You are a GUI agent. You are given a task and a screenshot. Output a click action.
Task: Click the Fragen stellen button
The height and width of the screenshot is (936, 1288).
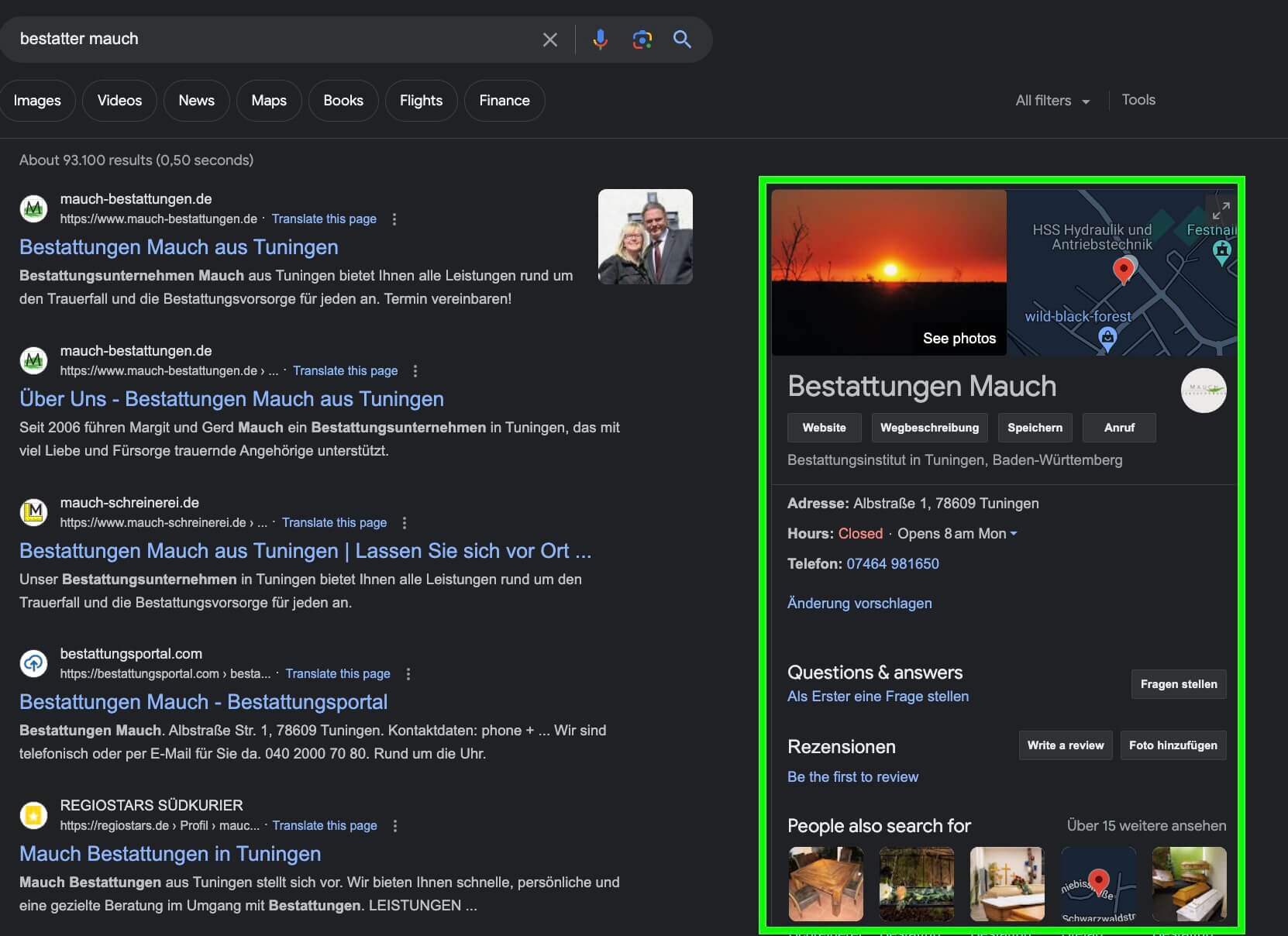click(1179, 684)
